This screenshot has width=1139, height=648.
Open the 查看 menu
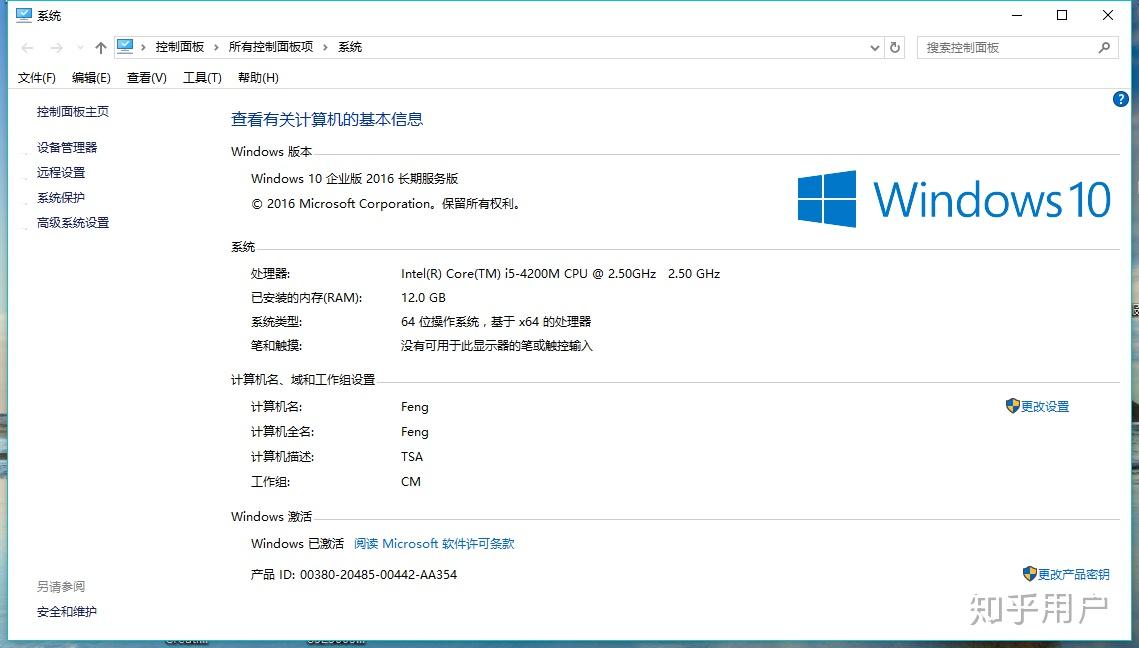point(145,77)
